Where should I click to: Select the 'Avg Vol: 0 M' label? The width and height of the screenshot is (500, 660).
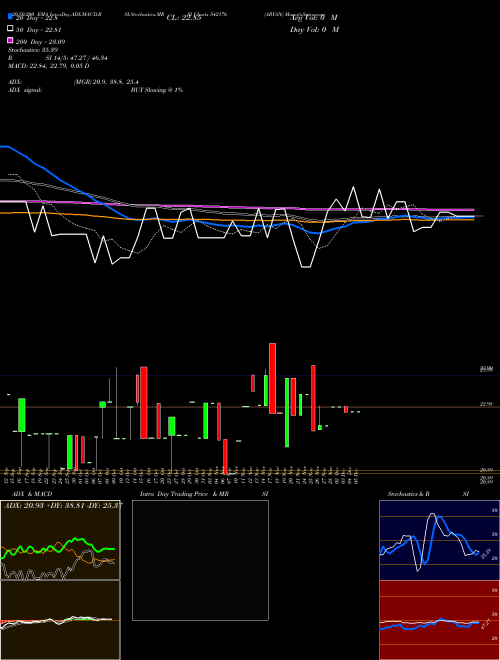coord(314,18)
